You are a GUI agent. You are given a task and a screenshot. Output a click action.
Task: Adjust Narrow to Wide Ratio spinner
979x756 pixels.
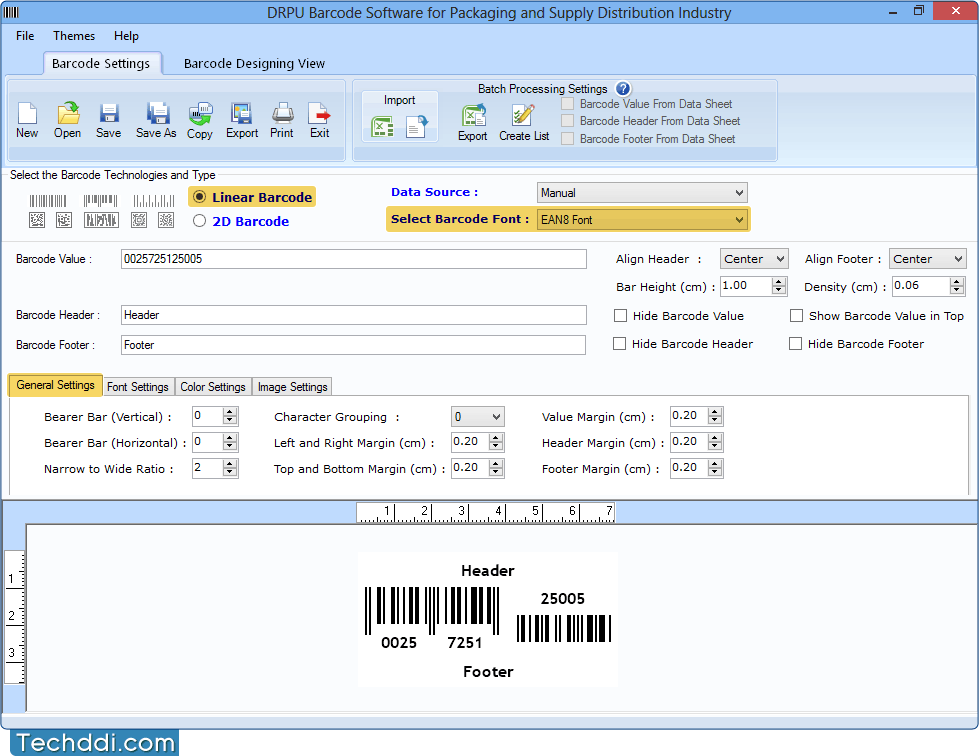[x=230, y=468]
